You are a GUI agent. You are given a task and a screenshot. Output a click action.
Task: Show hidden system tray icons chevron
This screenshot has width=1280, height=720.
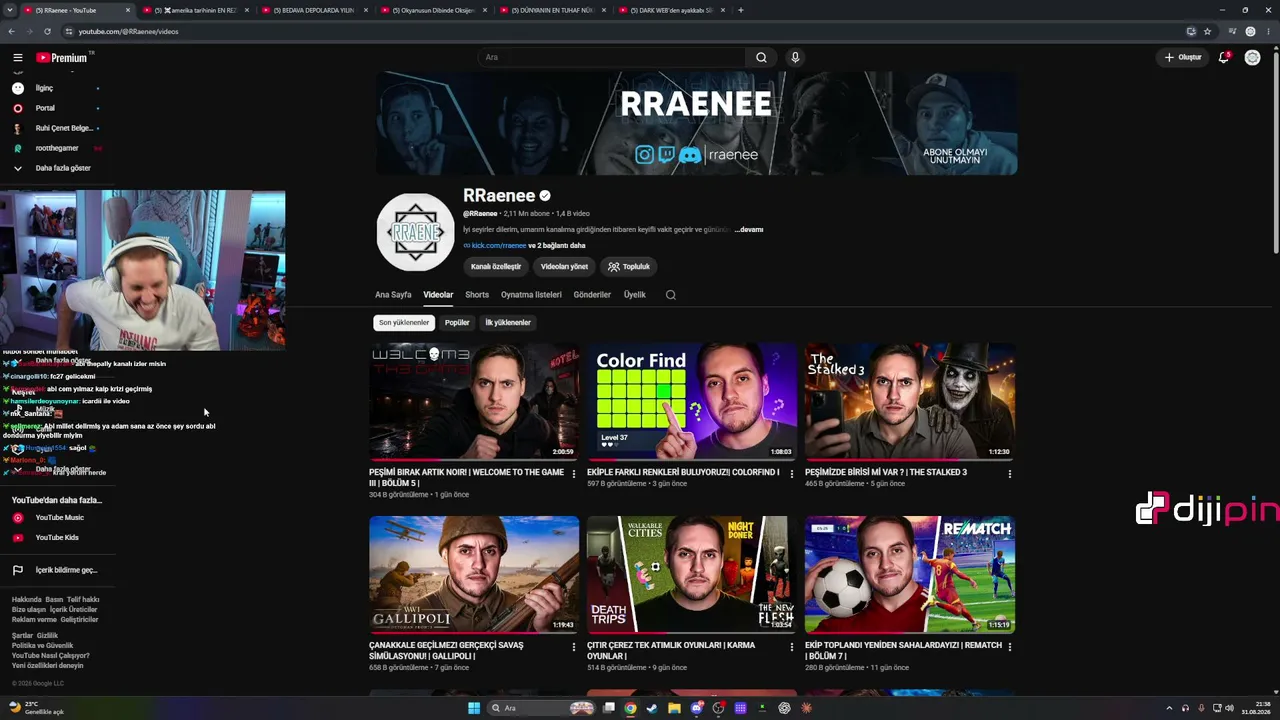[1170, 708]
